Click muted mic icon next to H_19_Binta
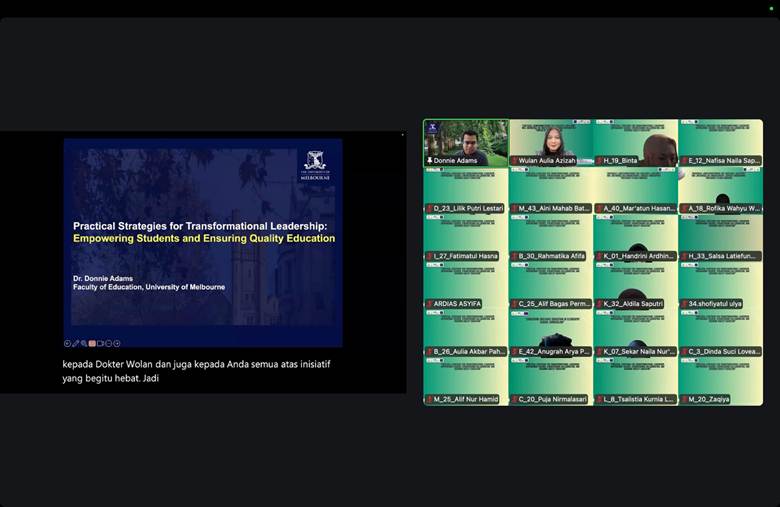 click(599, 160)
